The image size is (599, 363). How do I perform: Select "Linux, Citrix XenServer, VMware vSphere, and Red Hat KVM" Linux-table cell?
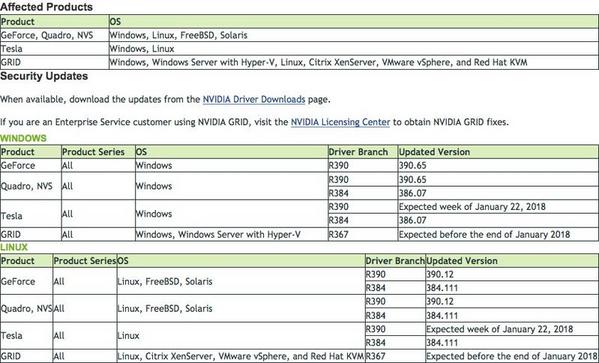tap(241, 356)
